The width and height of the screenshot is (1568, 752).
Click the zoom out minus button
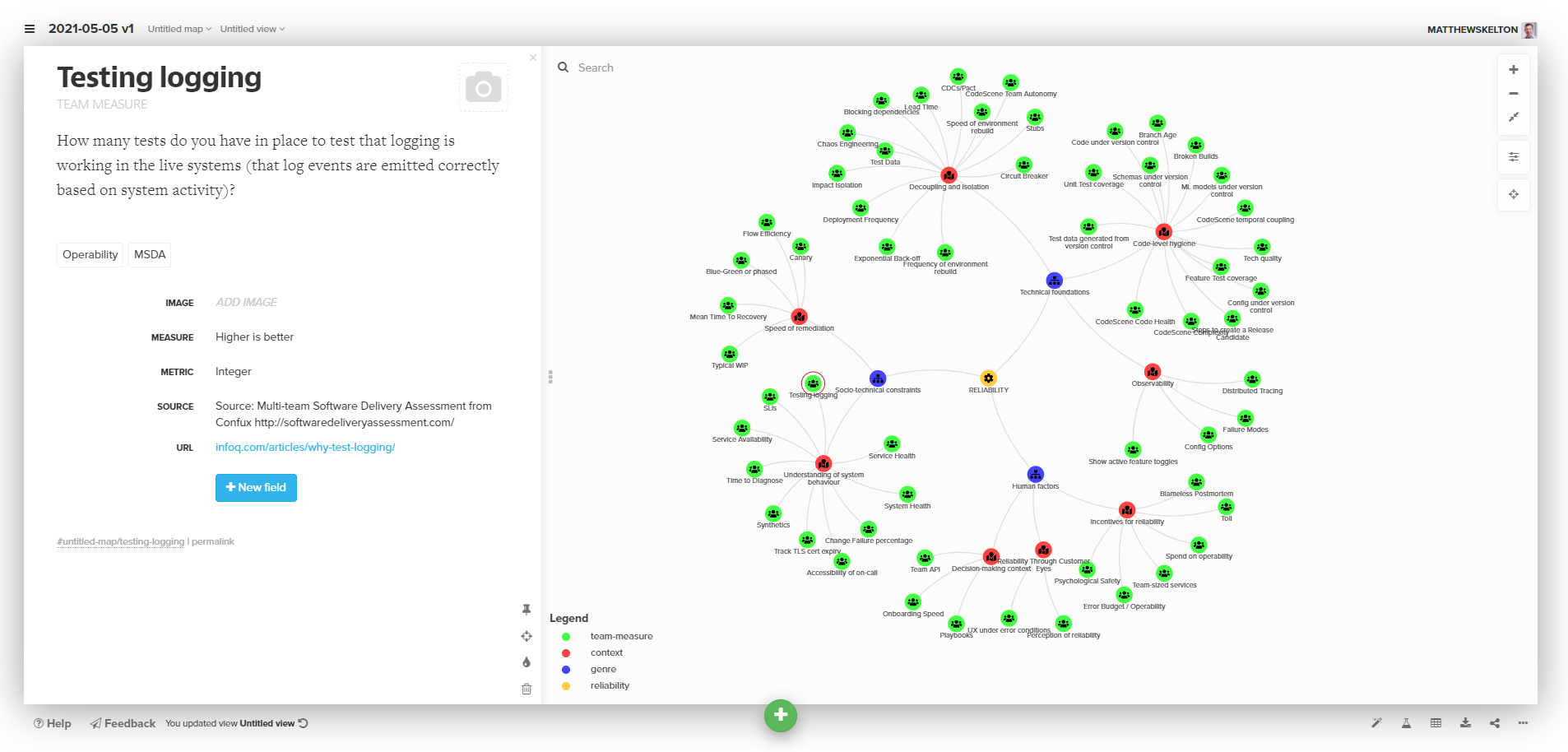[1514, 93]
